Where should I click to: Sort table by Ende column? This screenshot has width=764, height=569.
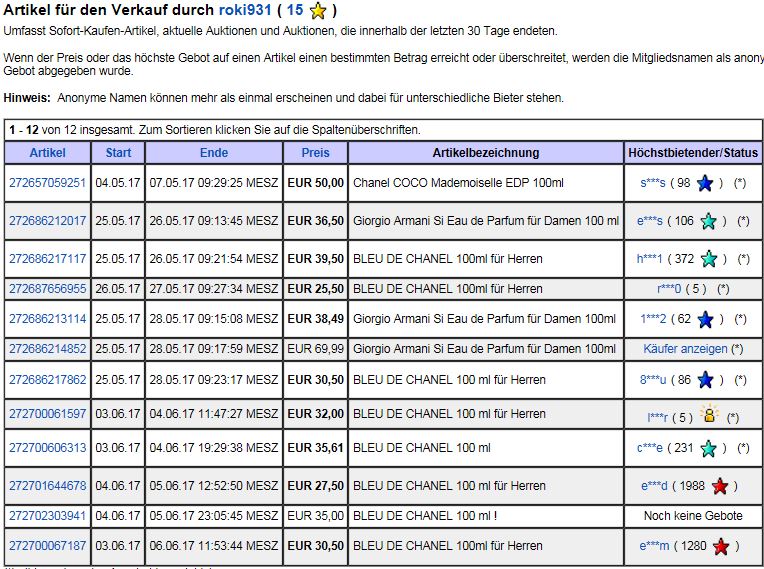pyautogui.click(x=214, y=153)
